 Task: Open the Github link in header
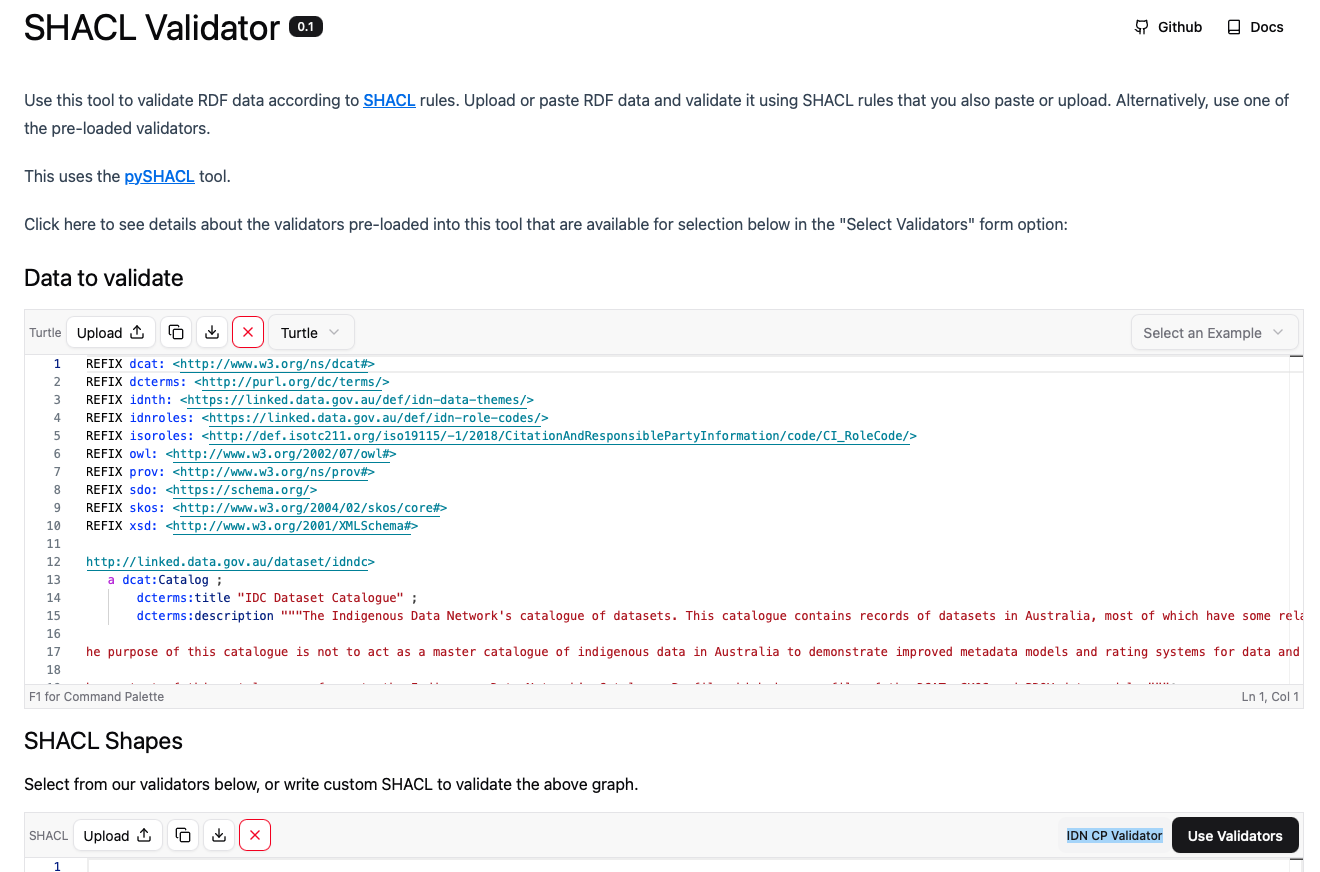[x=1168, y=27]
